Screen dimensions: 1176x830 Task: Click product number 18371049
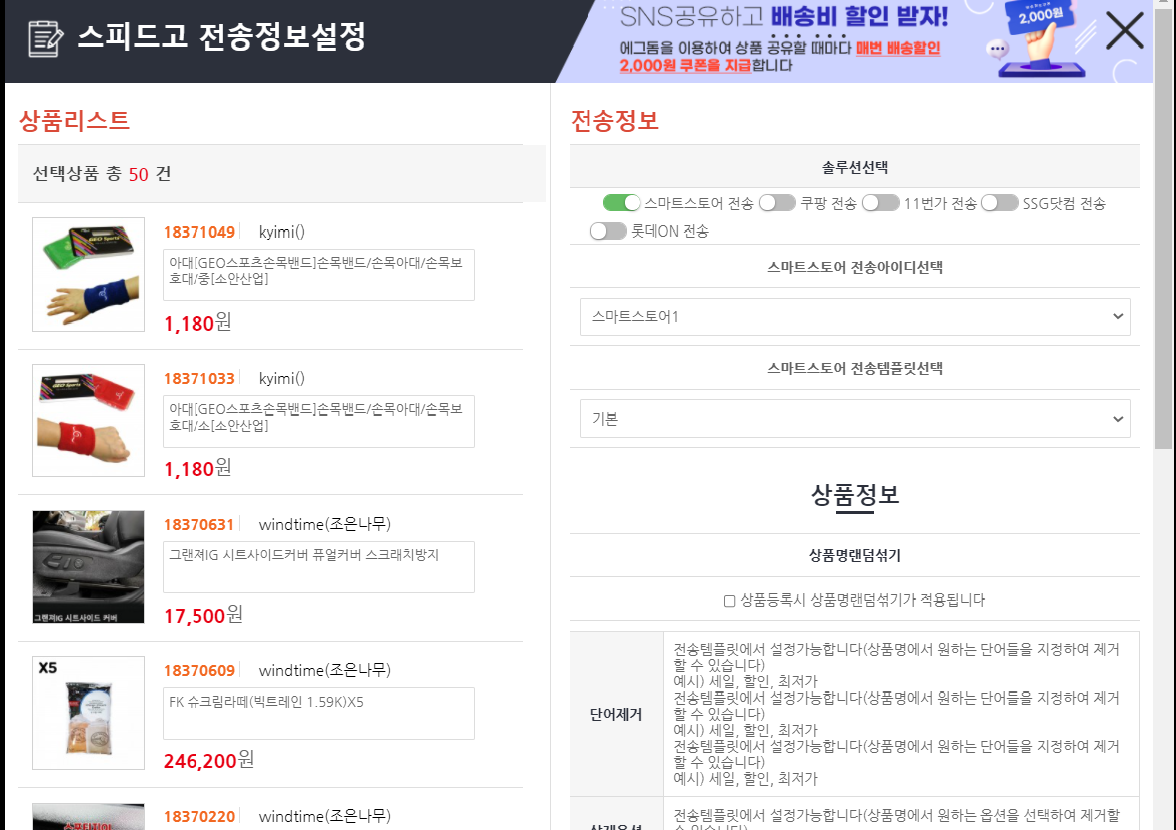(199, 232)
